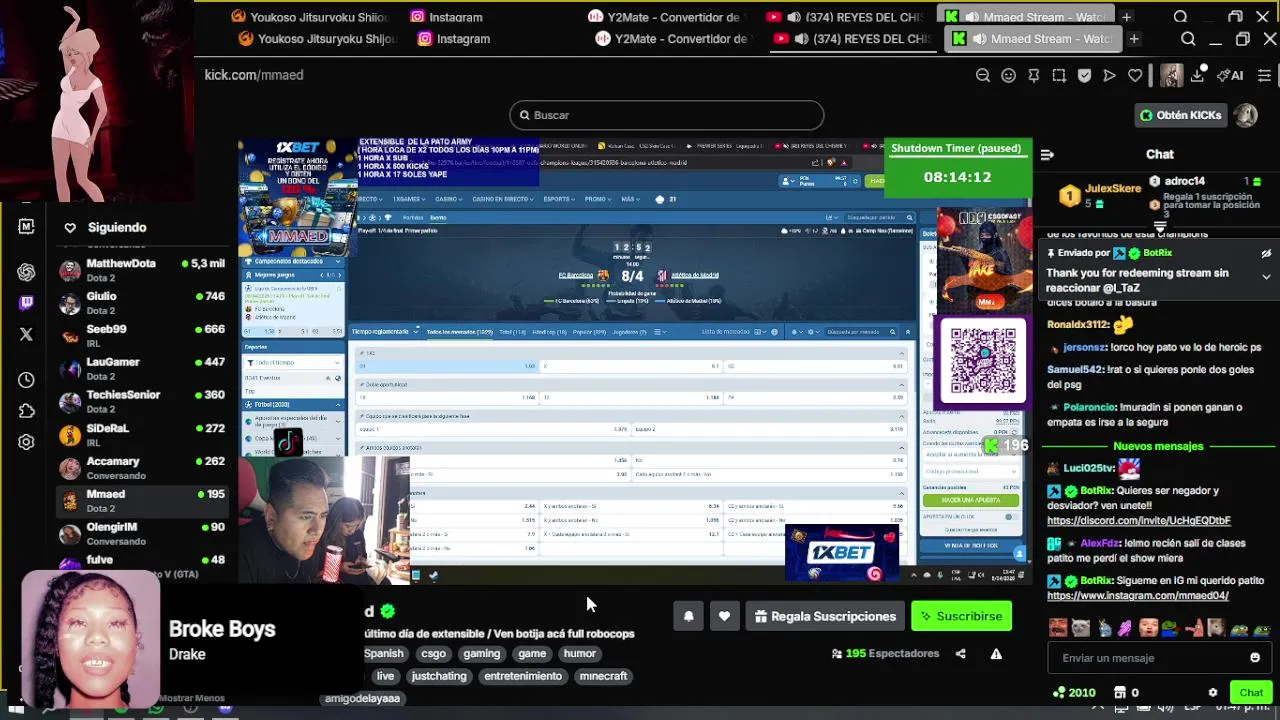The height and width of the screenshot is (720, 1280).
Task: Open the Instagram mmaed04 link in chat
Action: point(1138,595)
